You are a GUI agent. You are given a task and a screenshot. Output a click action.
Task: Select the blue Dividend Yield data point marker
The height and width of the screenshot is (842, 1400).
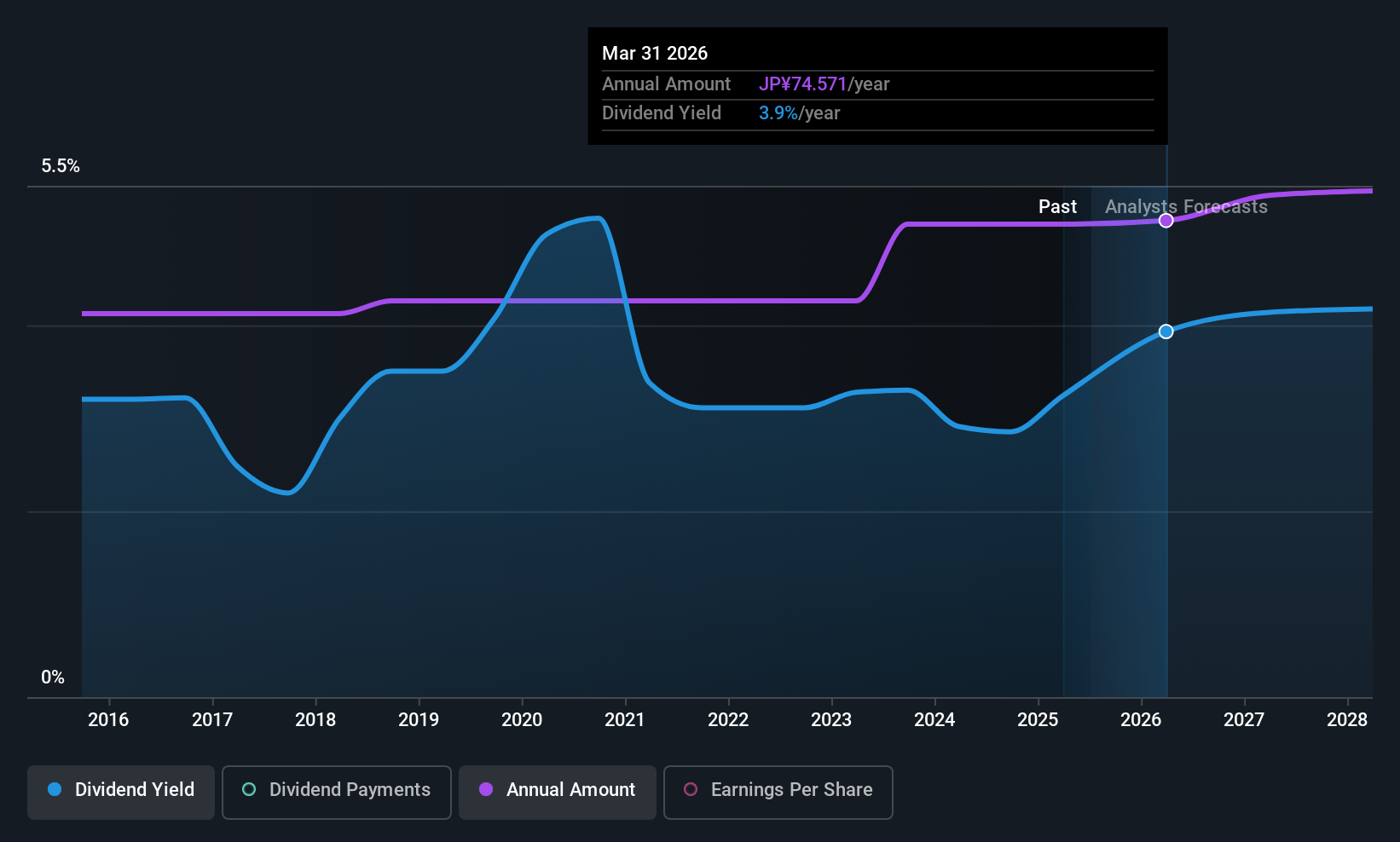(1166, 332)
